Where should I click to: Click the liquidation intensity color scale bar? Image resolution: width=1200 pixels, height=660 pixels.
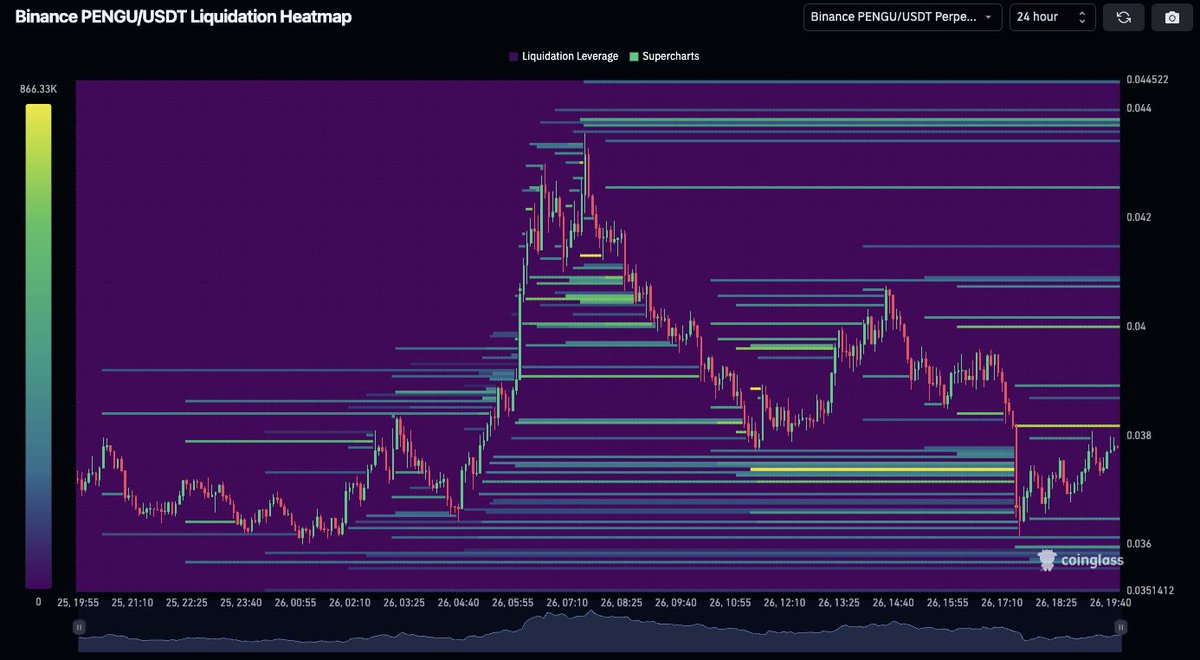pos(38,345)
